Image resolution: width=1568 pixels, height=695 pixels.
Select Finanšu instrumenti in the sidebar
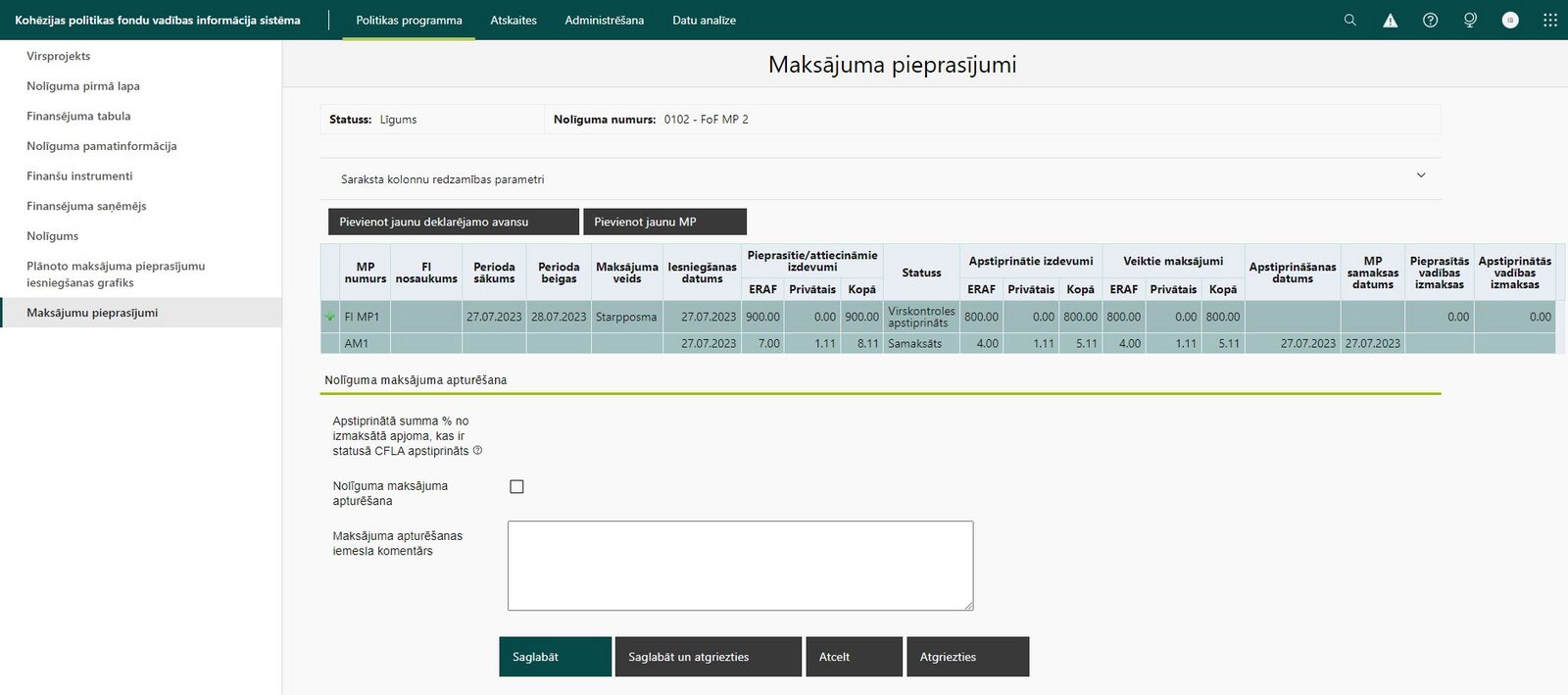79,176
